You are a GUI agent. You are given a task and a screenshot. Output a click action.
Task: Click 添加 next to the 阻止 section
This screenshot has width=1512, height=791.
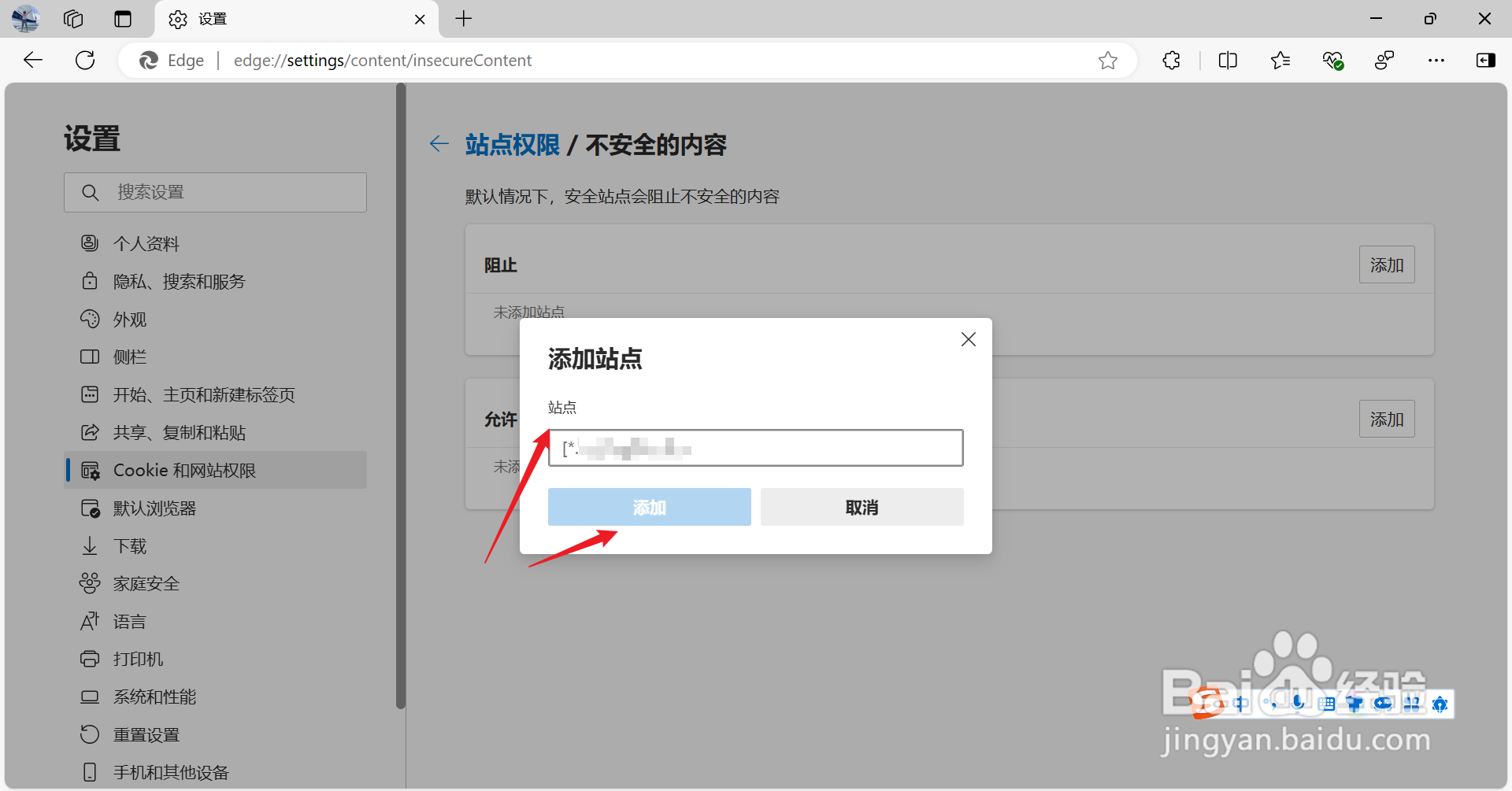coord(1386,264)
